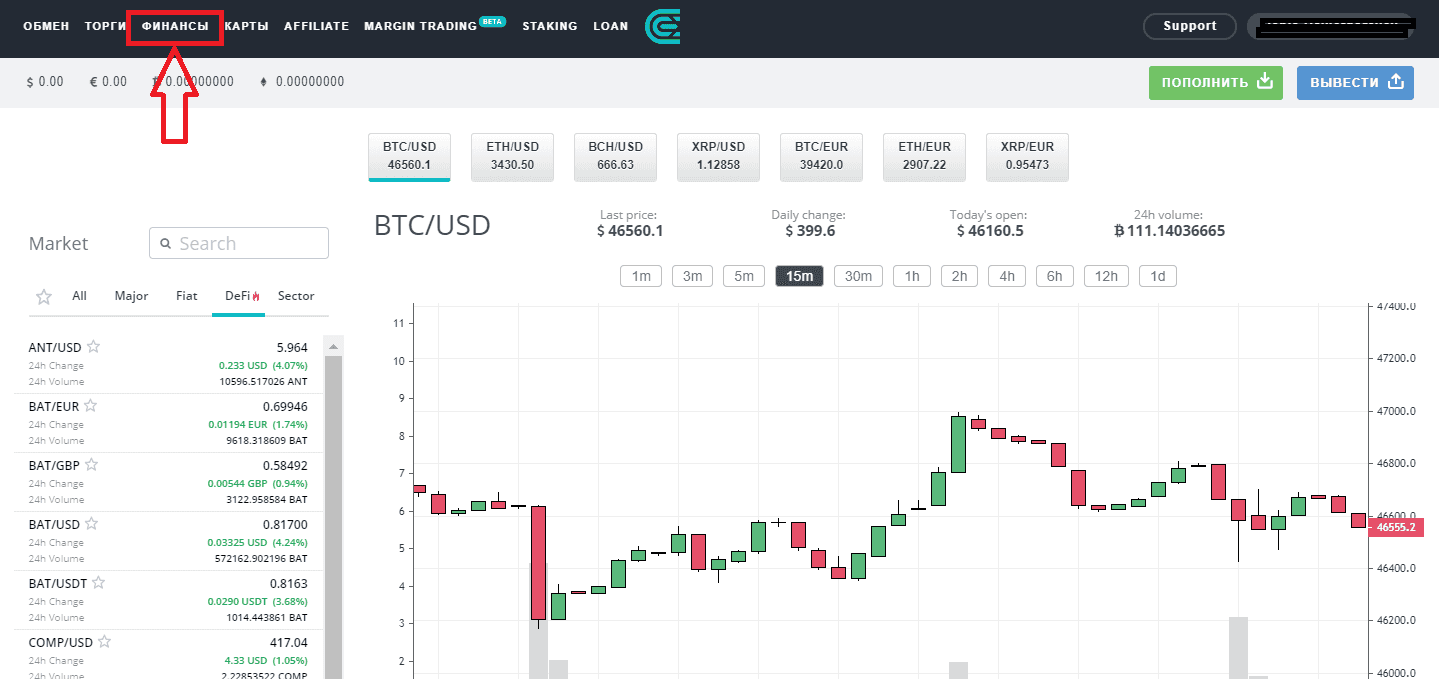Show favorites star tab in Market
The height and width of the screenshot is (679, 1439).
pyautogui.click(x=44, y=296)
